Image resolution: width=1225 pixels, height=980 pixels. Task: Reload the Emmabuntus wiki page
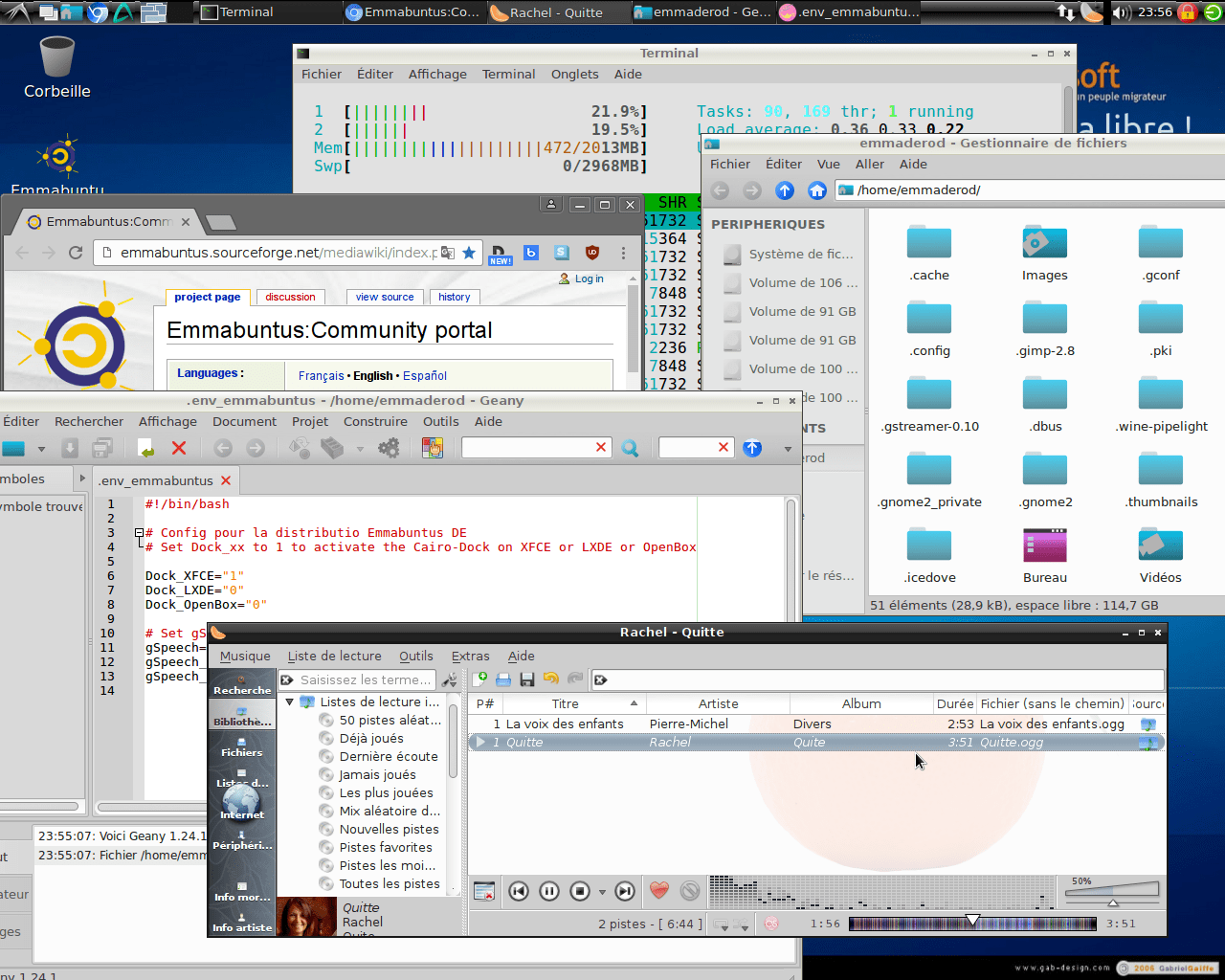coord(76,253)
